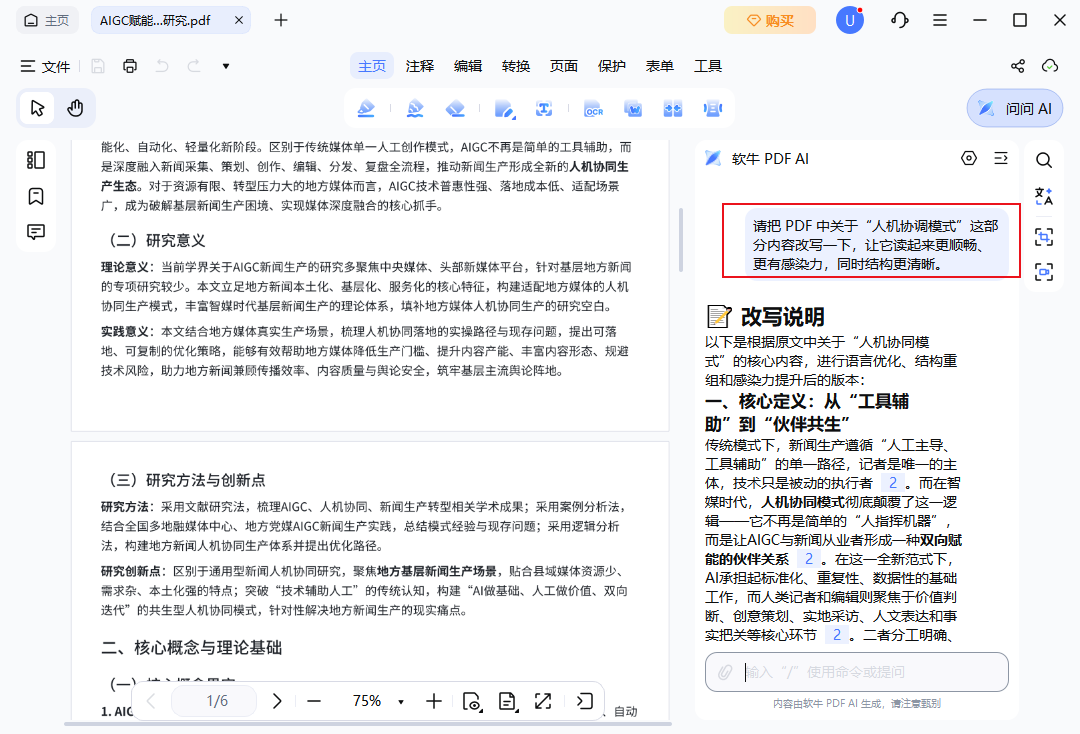
Task: Enter fullscreen view from bottom bar
Action: (x=543, y=701)
